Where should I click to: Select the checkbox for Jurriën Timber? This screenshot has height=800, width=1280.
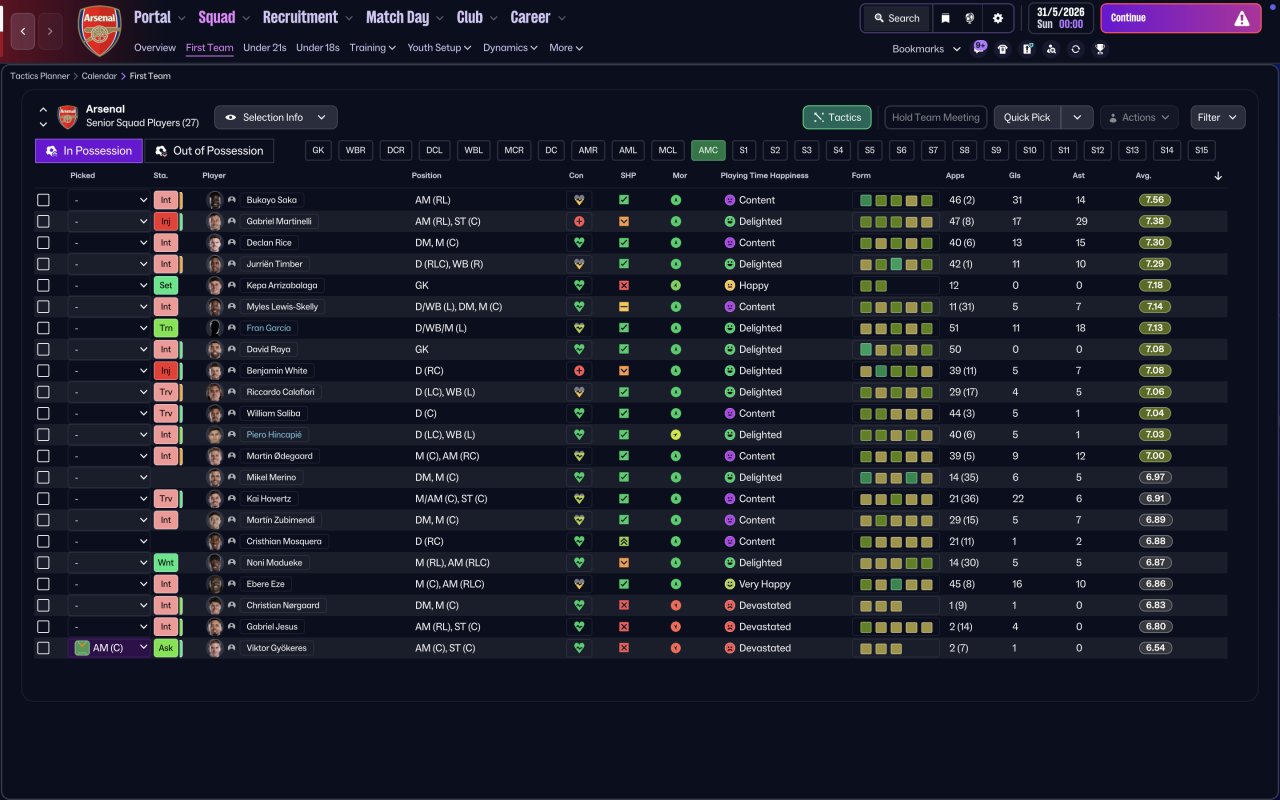click(x=43, y=264)
